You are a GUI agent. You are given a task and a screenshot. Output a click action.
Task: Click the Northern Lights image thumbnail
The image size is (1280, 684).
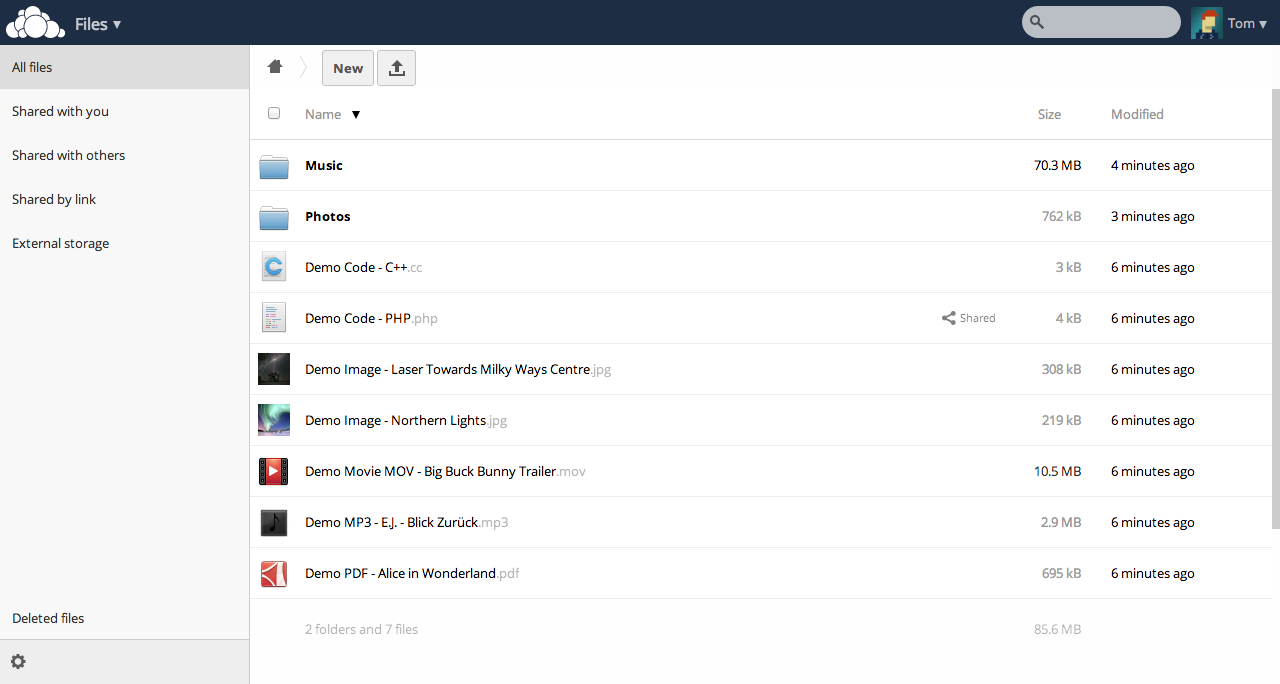(x=274, y=420)
